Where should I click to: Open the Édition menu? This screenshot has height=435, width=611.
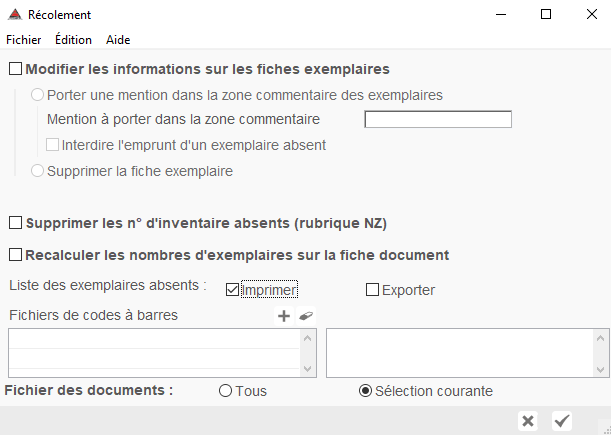[x=73, y=40]
